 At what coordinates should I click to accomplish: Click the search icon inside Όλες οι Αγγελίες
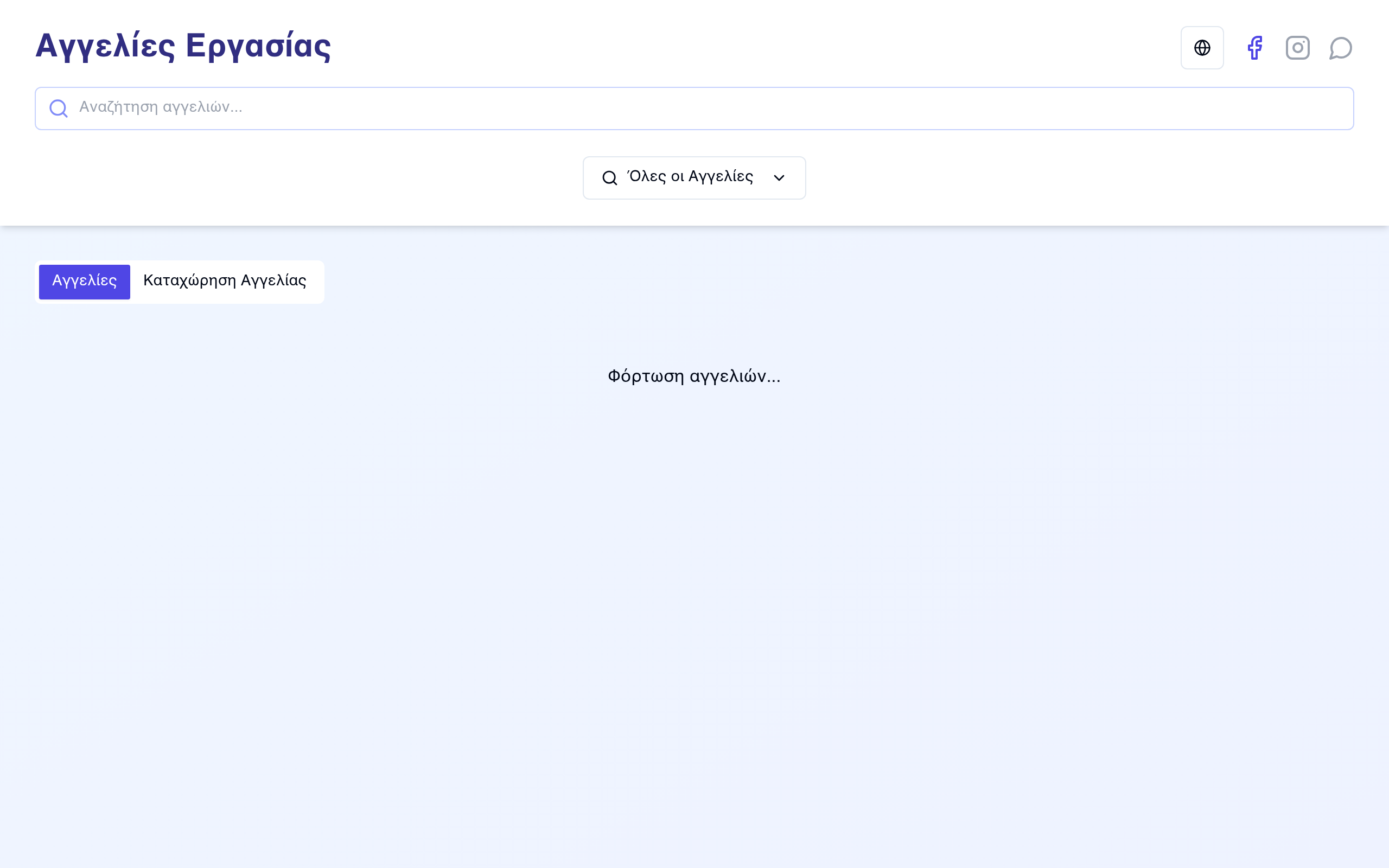point(609,178)
